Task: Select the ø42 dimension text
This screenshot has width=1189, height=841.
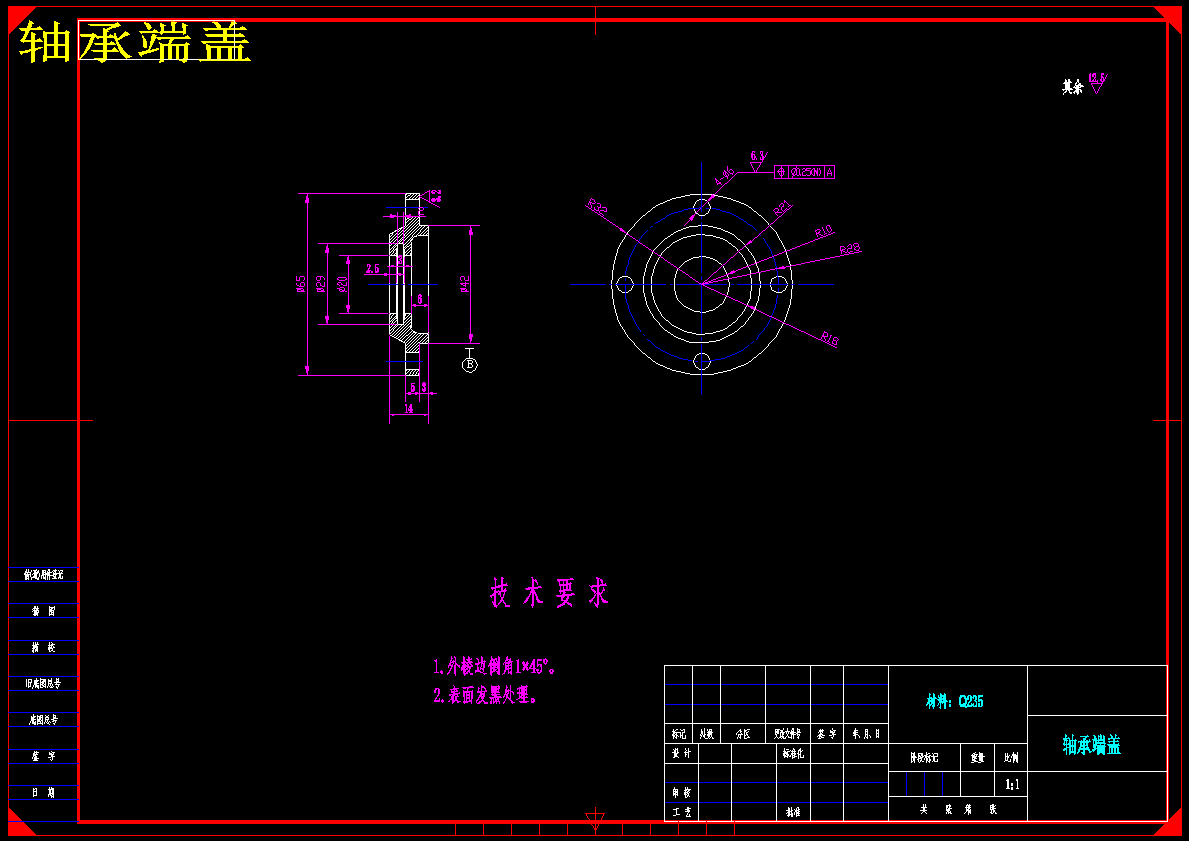Action: 465,284
